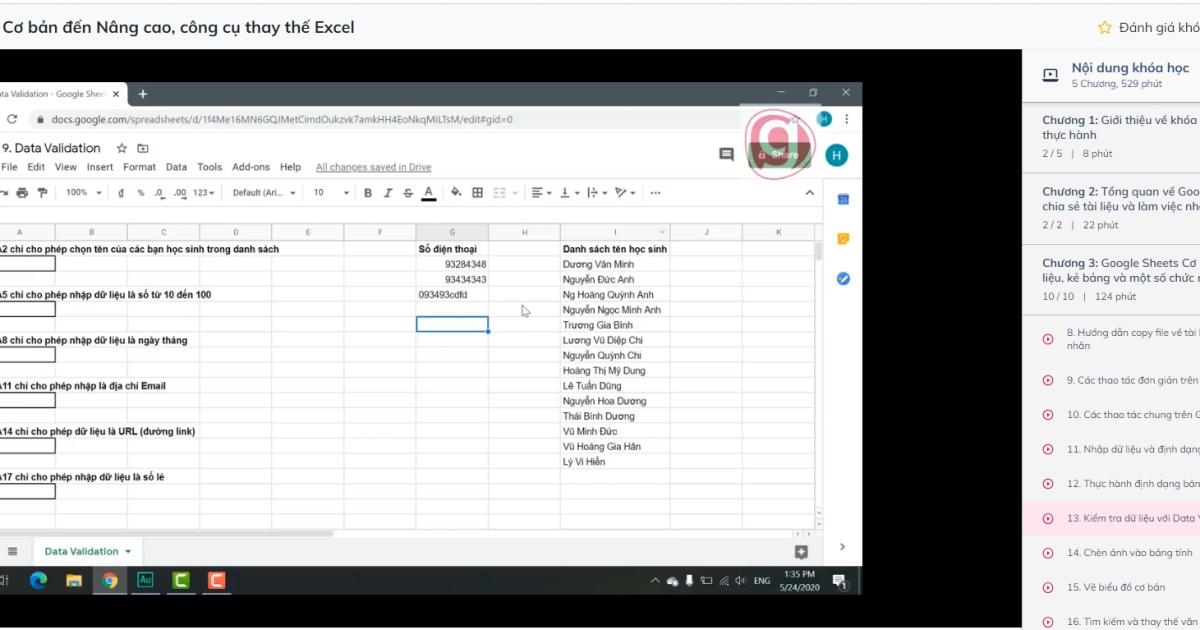Open the Insert menu

tap(100, 167)
